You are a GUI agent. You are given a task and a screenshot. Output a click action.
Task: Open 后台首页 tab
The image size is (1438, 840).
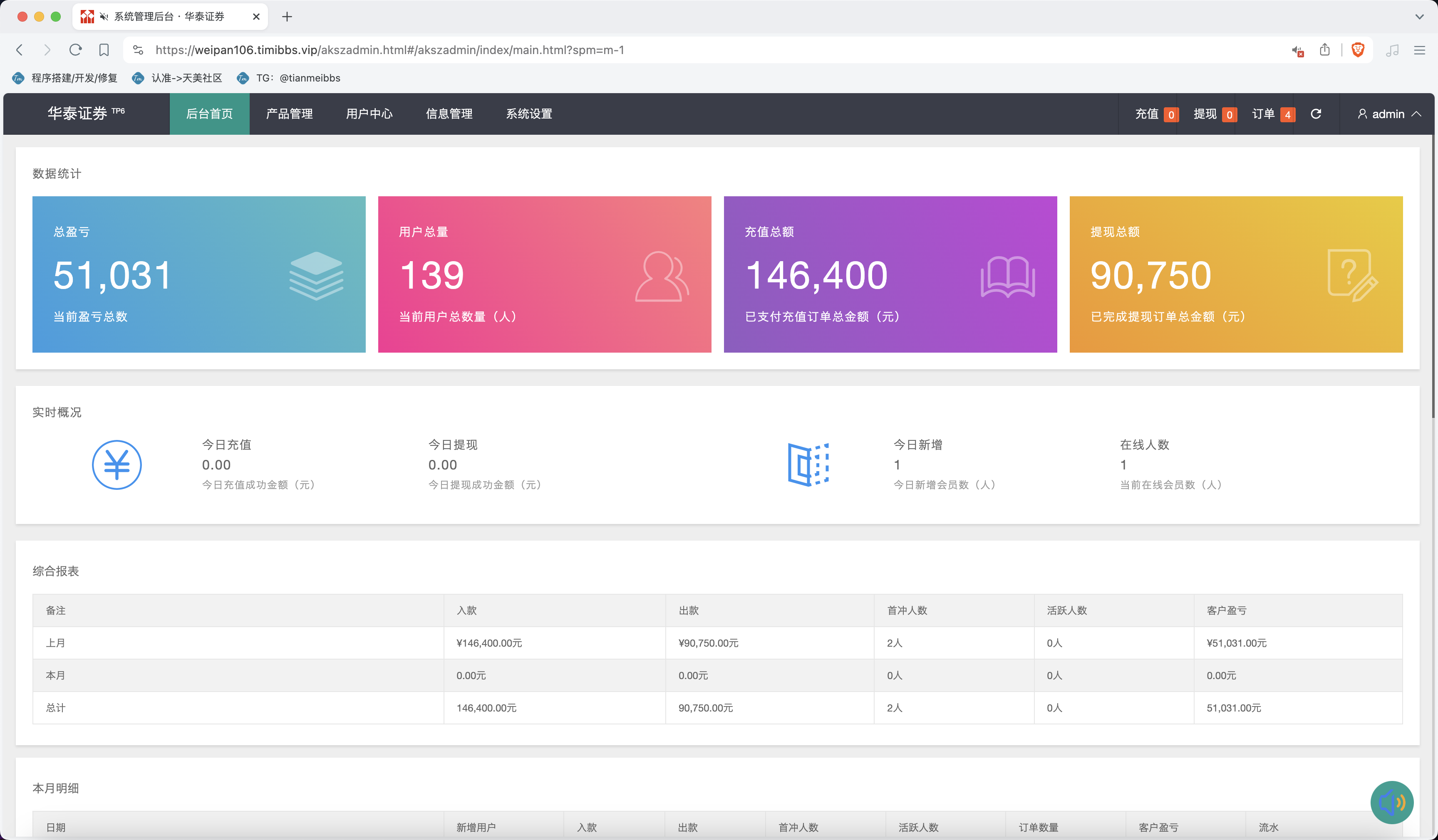tap(209, 114)
